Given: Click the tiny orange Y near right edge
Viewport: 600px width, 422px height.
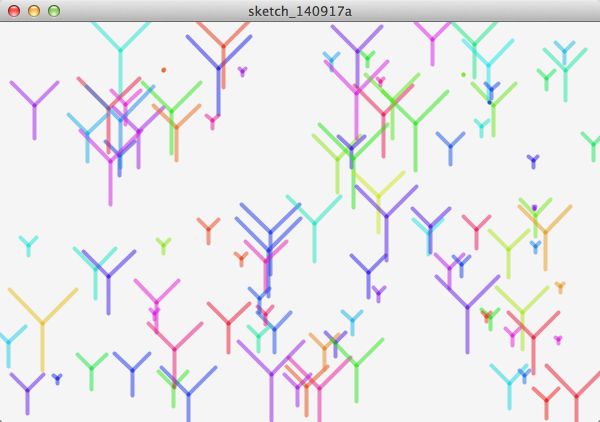Looking at the screenshot, I should tap(560, 288).
